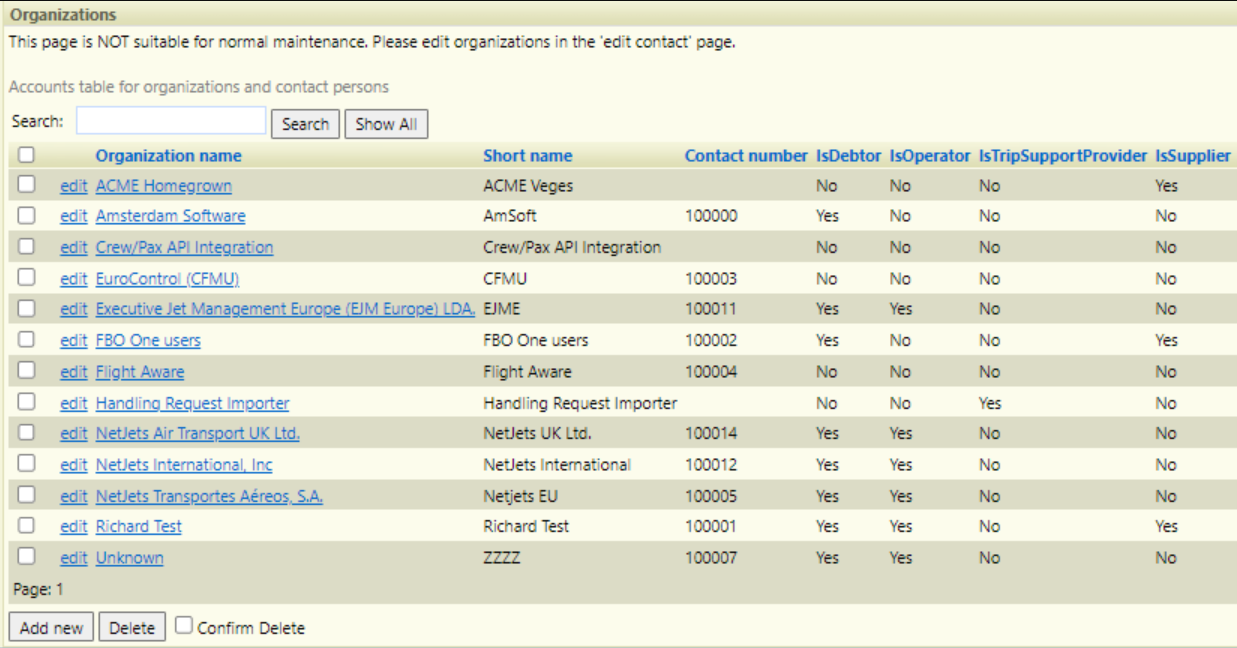Check the NetJets Transportes Aéreos row checkbox
The height and width of the screenshot is (648, 1237).
point(26,494)
